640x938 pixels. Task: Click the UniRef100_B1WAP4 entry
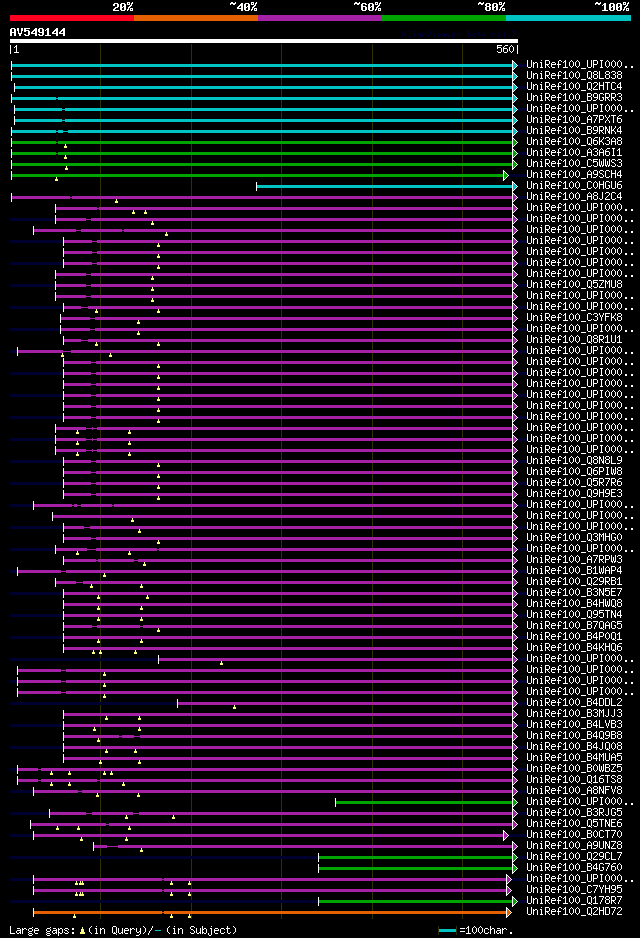tap(574, 570)
